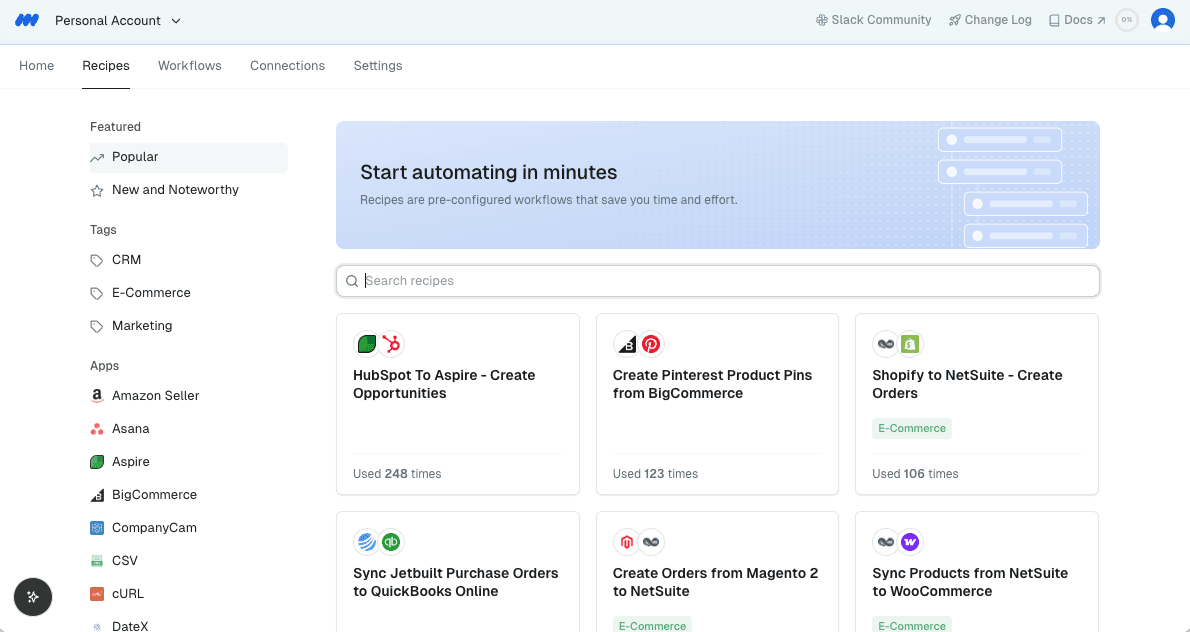This screenshot has width=1190, height=632.
Task: Click 'Used 248 times' text
Action: (397, 473)
